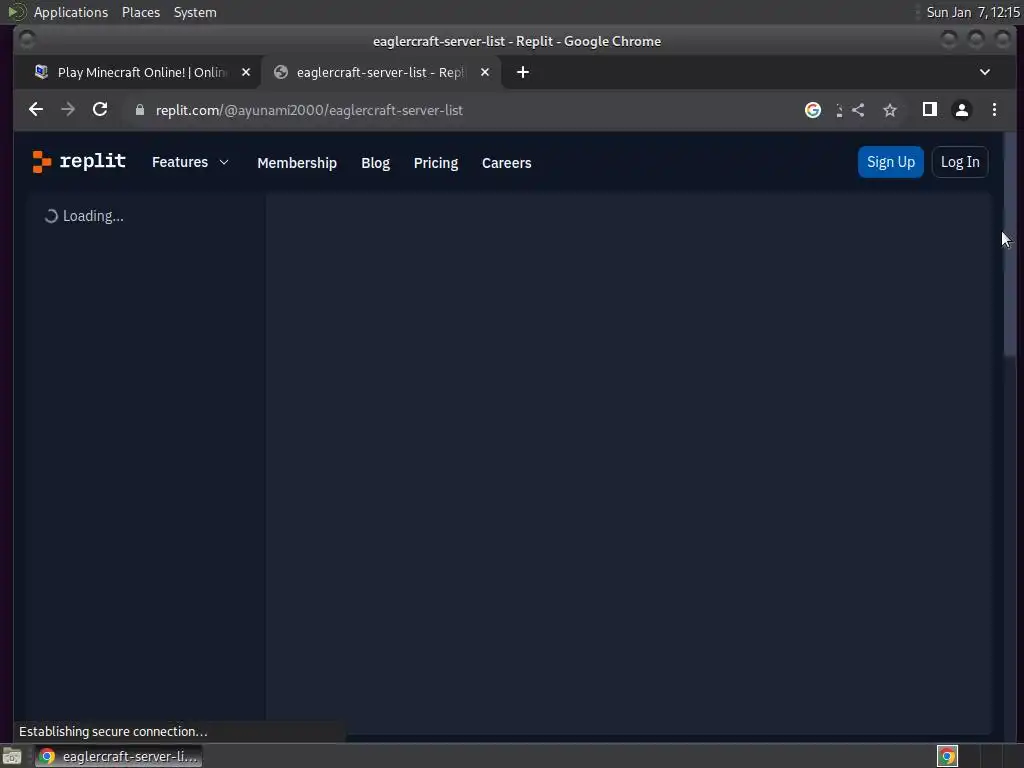Click the Loading... text in the sidebar

93,216
